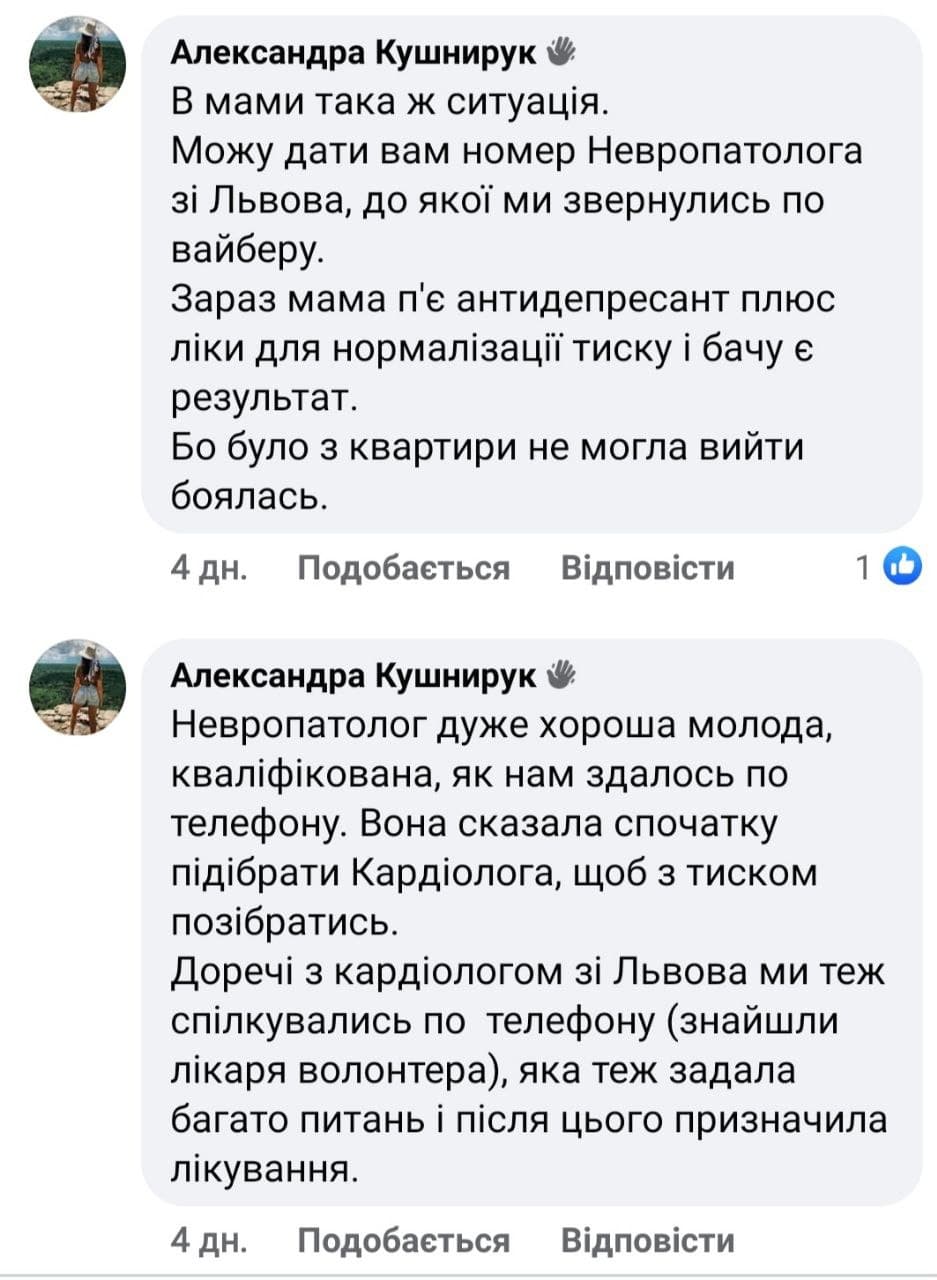
Task: Reply to first comment with "Відповісти"
Action: point(648,568)
